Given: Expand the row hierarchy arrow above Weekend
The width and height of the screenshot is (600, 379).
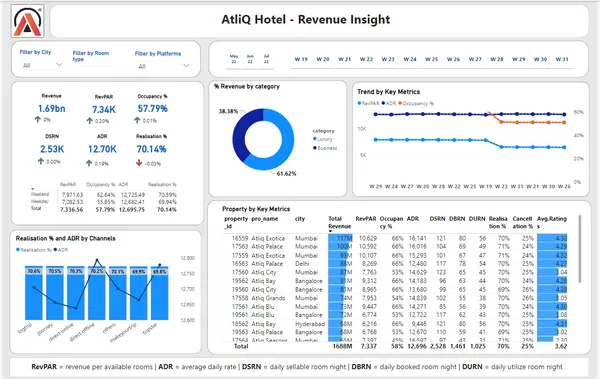Looking at the screenshot, I should (33, 189).
